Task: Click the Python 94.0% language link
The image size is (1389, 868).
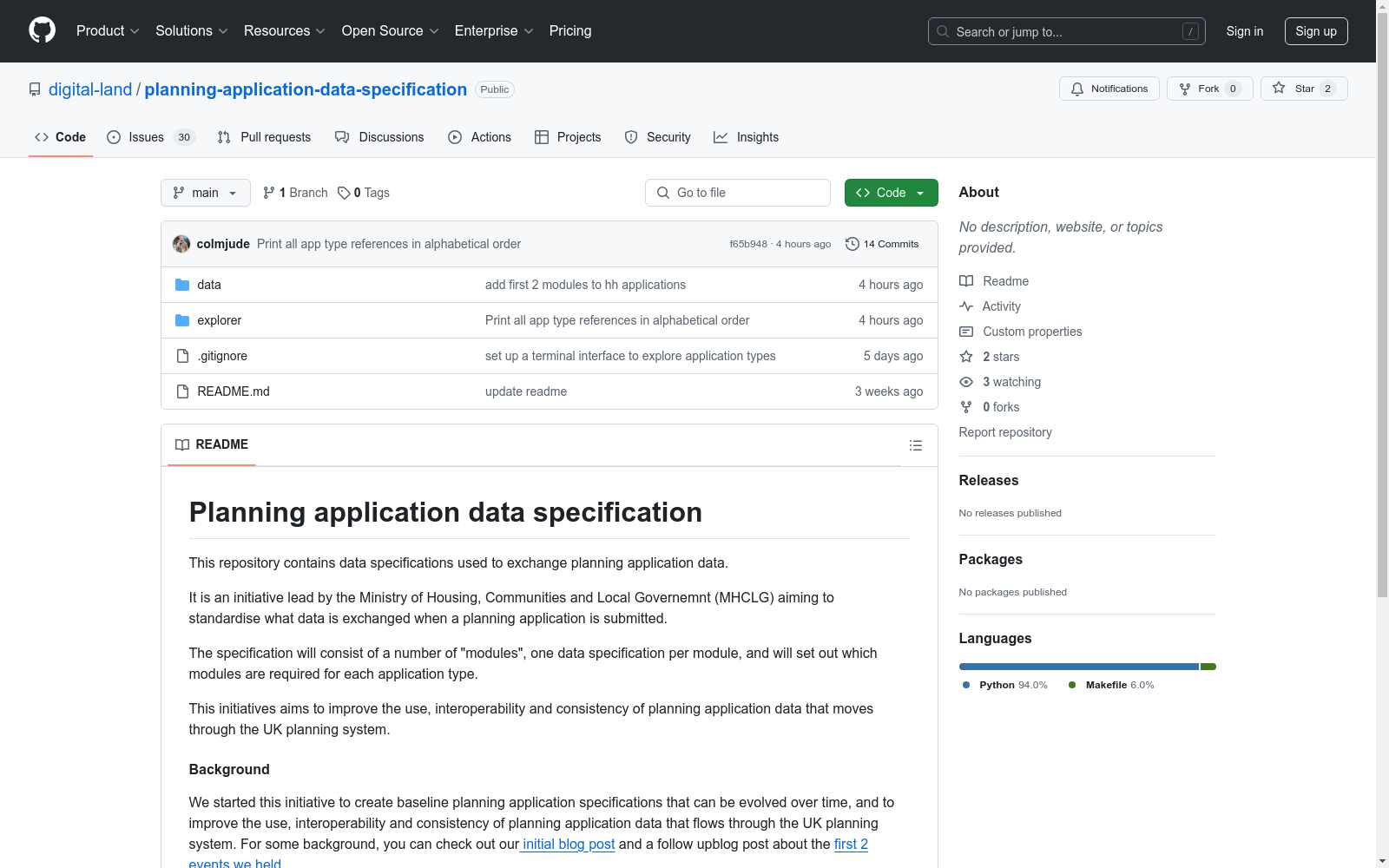Action: 1005,685
